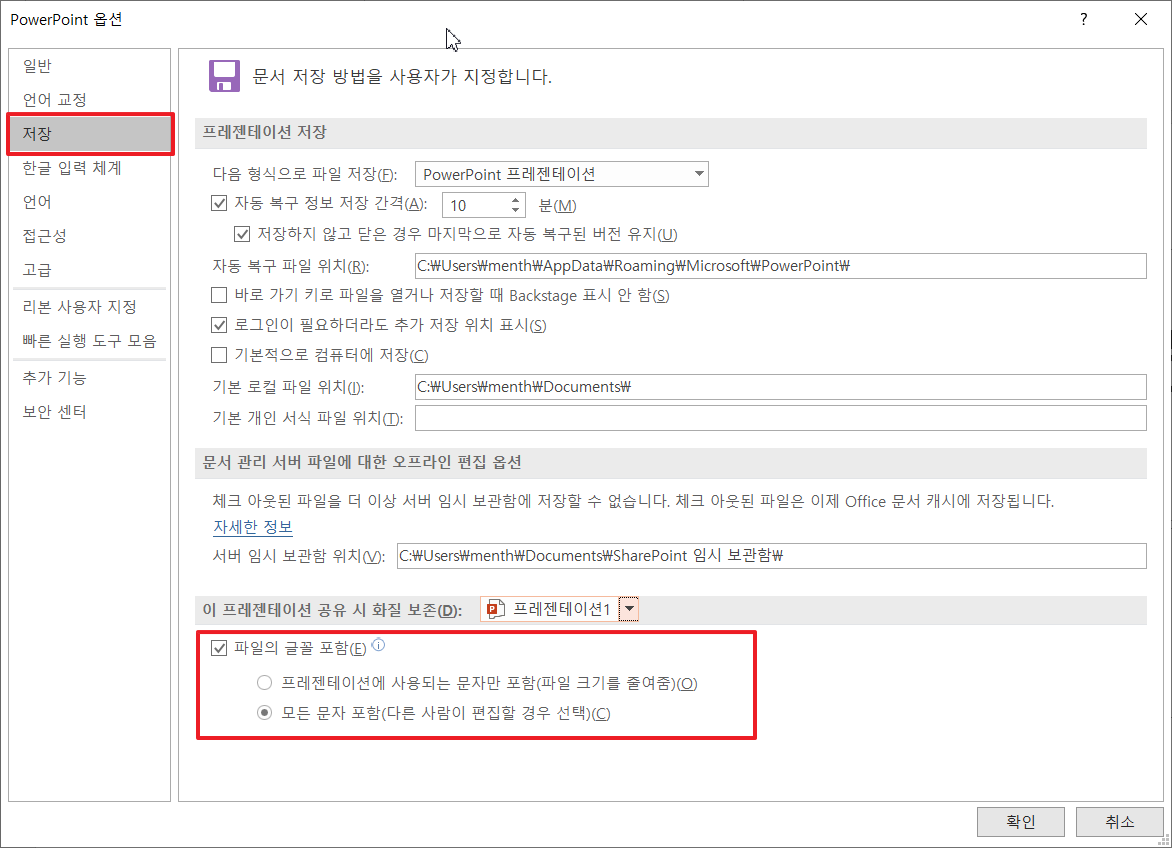Enable Backstage 표시 안 함 checkbox
1172x848 pixels.
coord(219,296)
